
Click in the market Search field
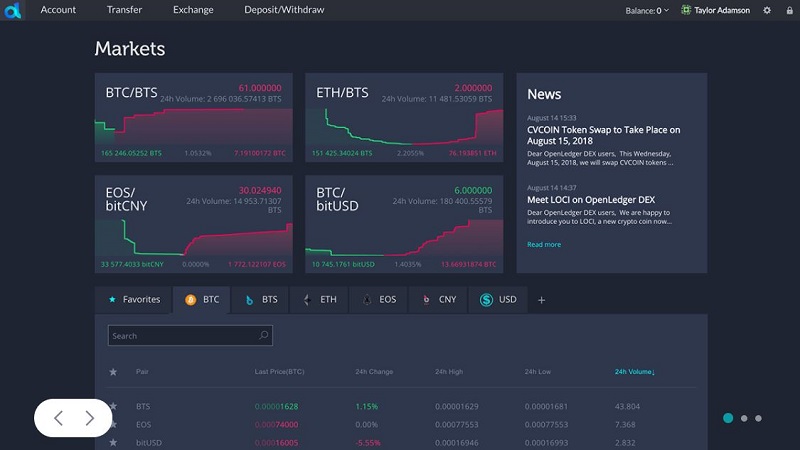pyautogui.click(x=190, y=335)
